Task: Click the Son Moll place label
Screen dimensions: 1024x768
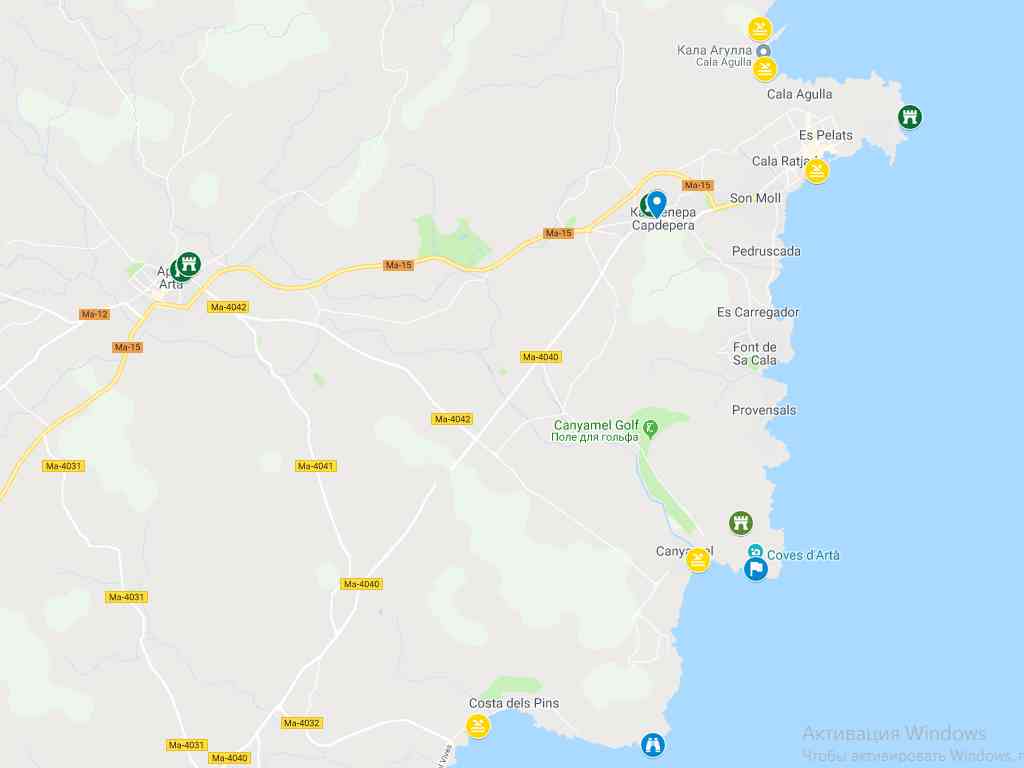Action: click(x=755, y=198)
